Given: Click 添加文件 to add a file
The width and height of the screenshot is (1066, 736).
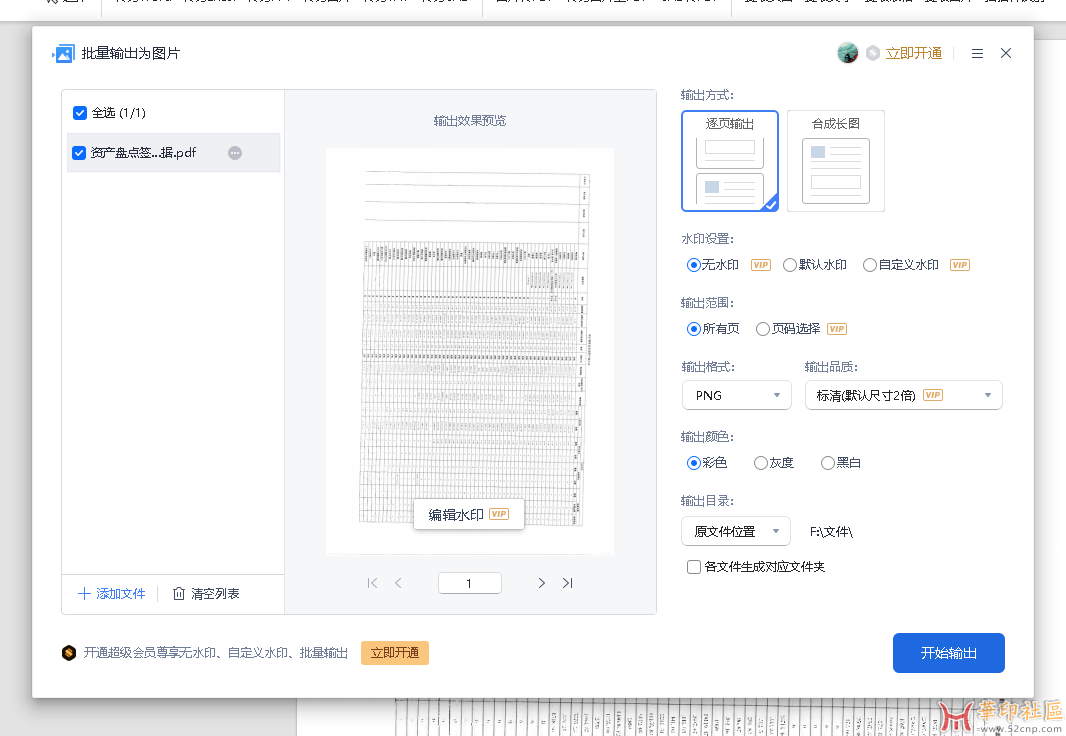Looking at the screenshot, I should [x=112, y=594].
